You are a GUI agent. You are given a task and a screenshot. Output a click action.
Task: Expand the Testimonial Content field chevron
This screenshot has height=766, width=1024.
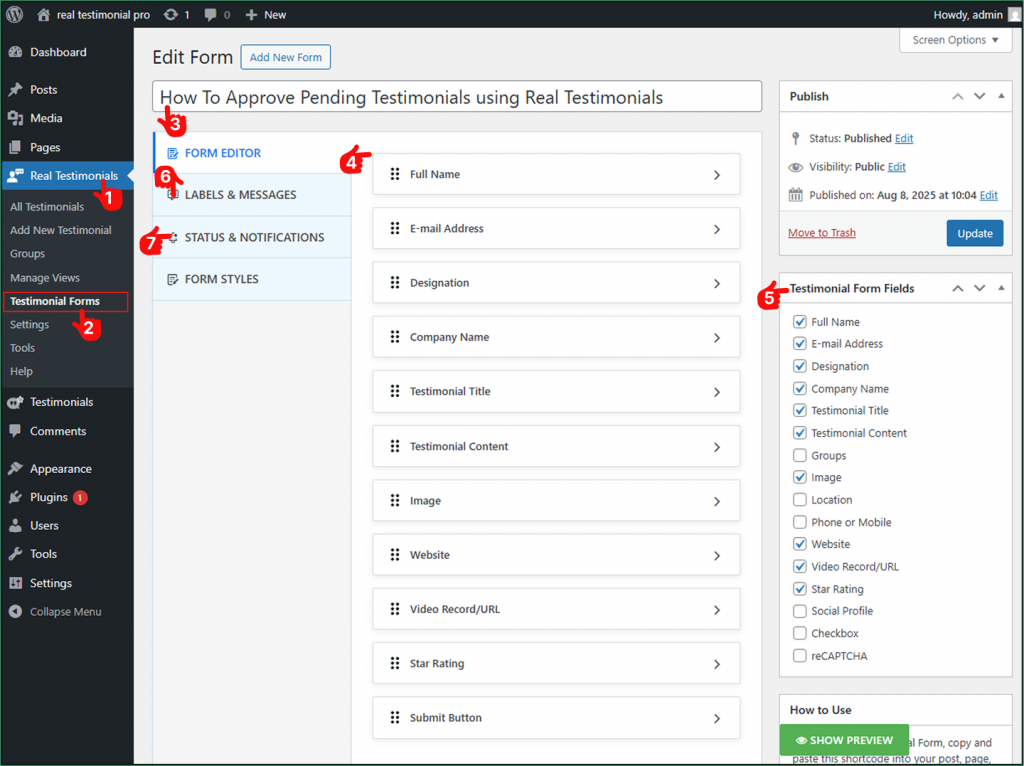(x=717, y=447)
